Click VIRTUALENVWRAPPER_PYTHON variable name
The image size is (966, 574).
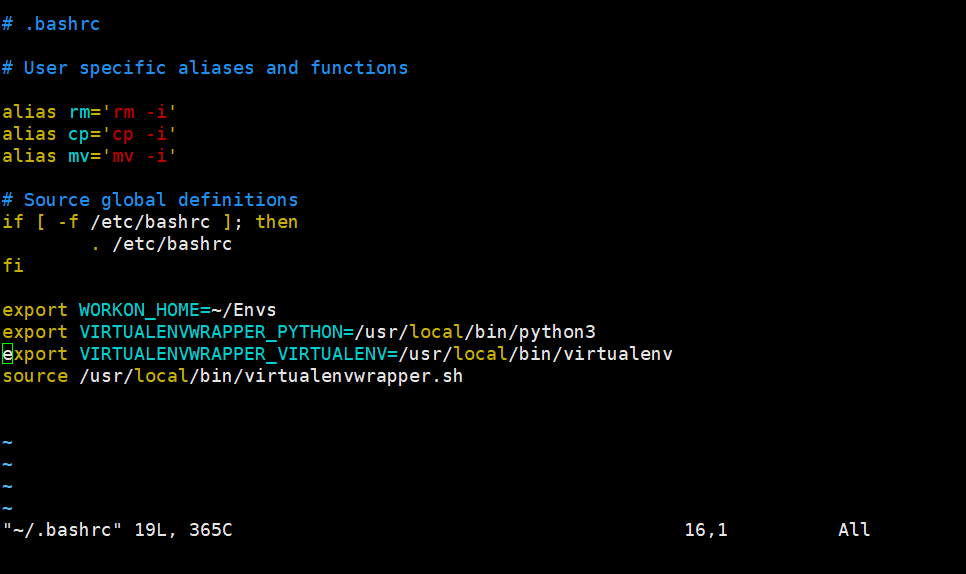(211, 333)
